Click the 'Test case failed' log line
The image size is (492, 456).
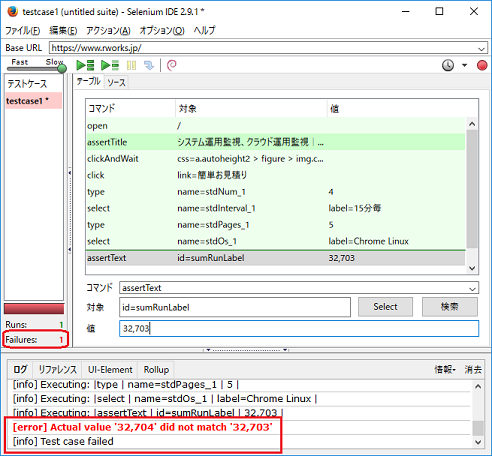click(63, 442)
